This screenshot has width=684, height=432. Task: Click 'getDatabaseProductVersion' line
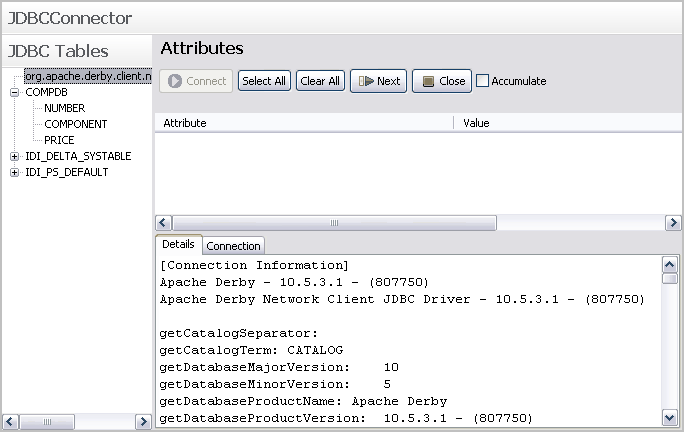pyautogui.click(x=346, y=418)
